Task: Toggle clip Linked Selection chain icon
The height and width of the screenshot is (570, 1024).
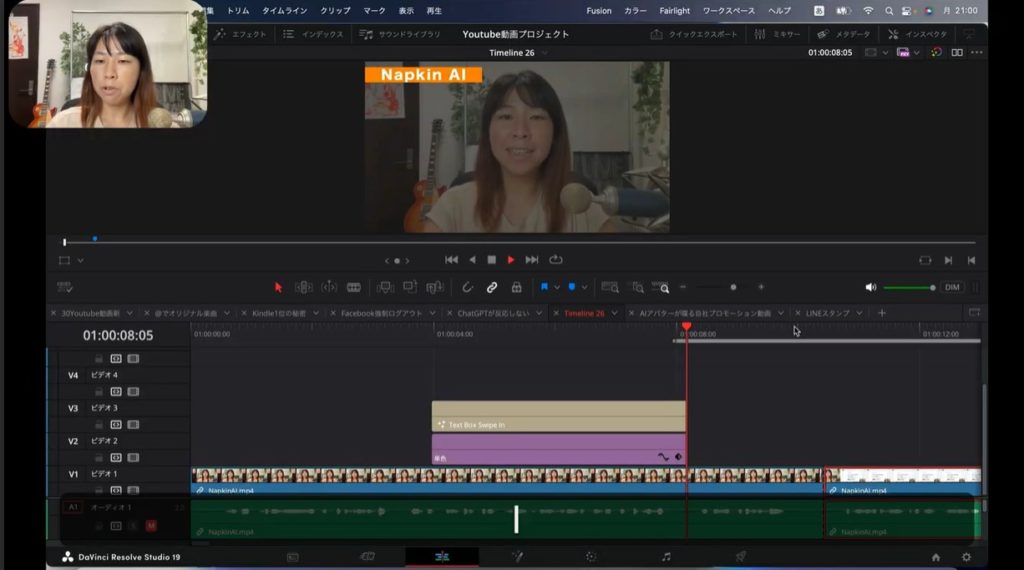Action: click(492, 287)
